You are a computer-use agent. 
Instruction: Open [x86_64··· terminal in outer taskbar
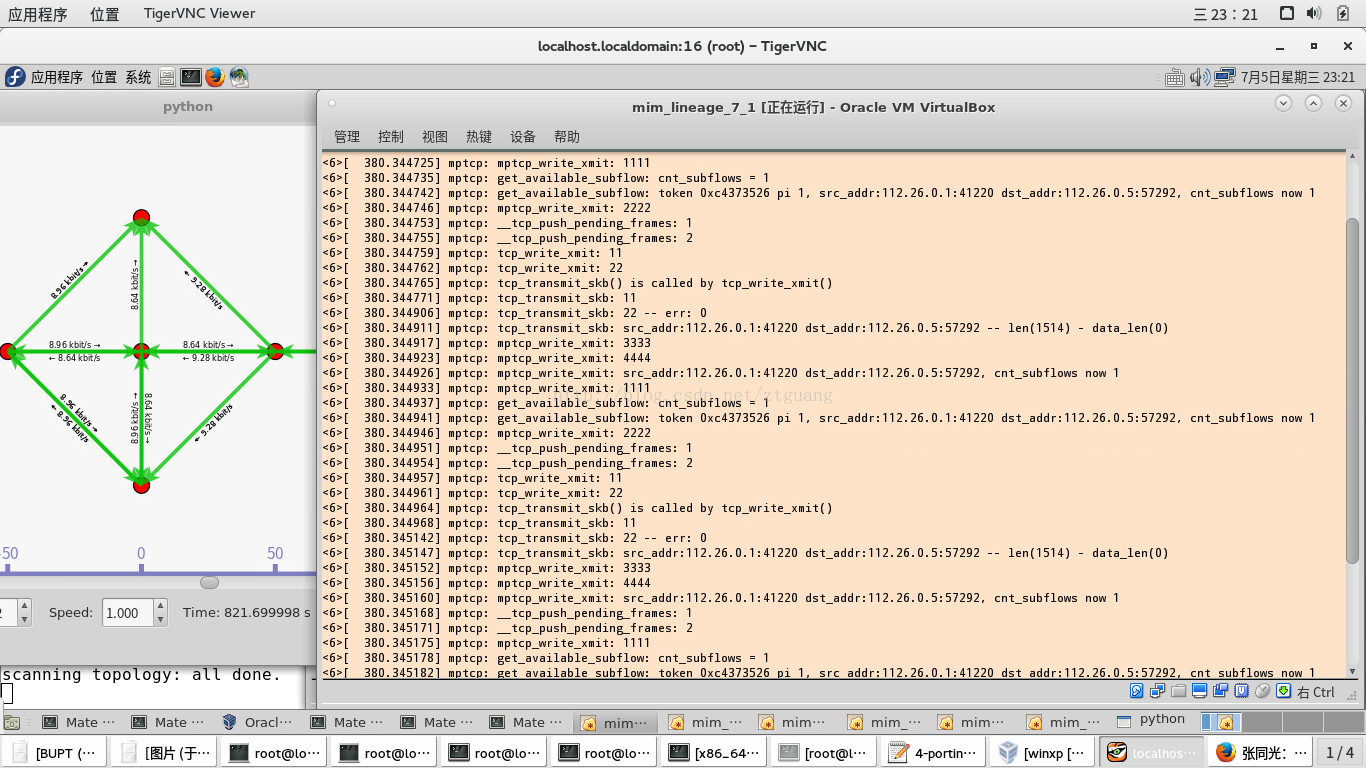coord(714,752)
